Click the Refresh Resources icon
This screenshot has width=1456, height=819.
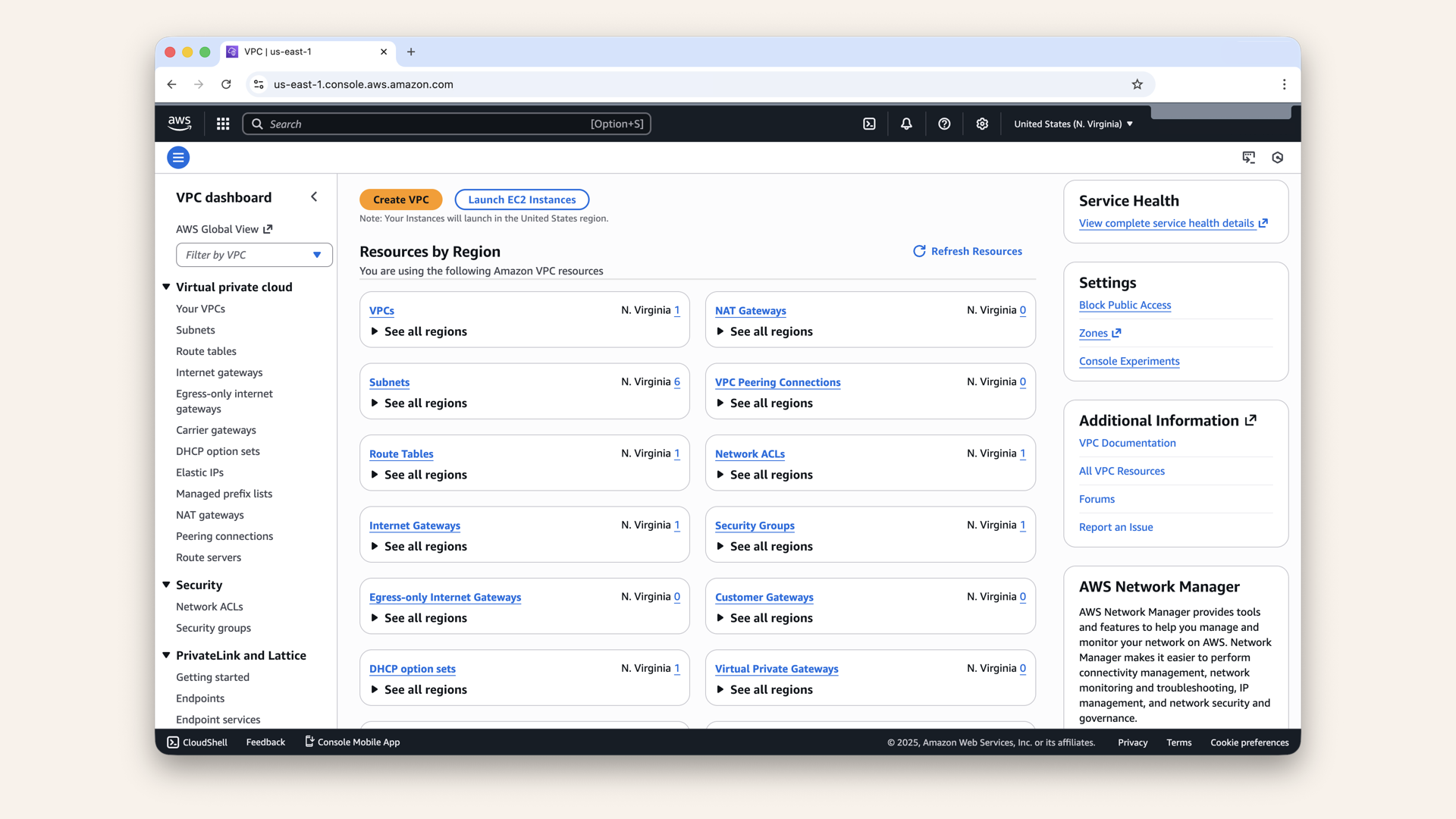coord(920,251)
